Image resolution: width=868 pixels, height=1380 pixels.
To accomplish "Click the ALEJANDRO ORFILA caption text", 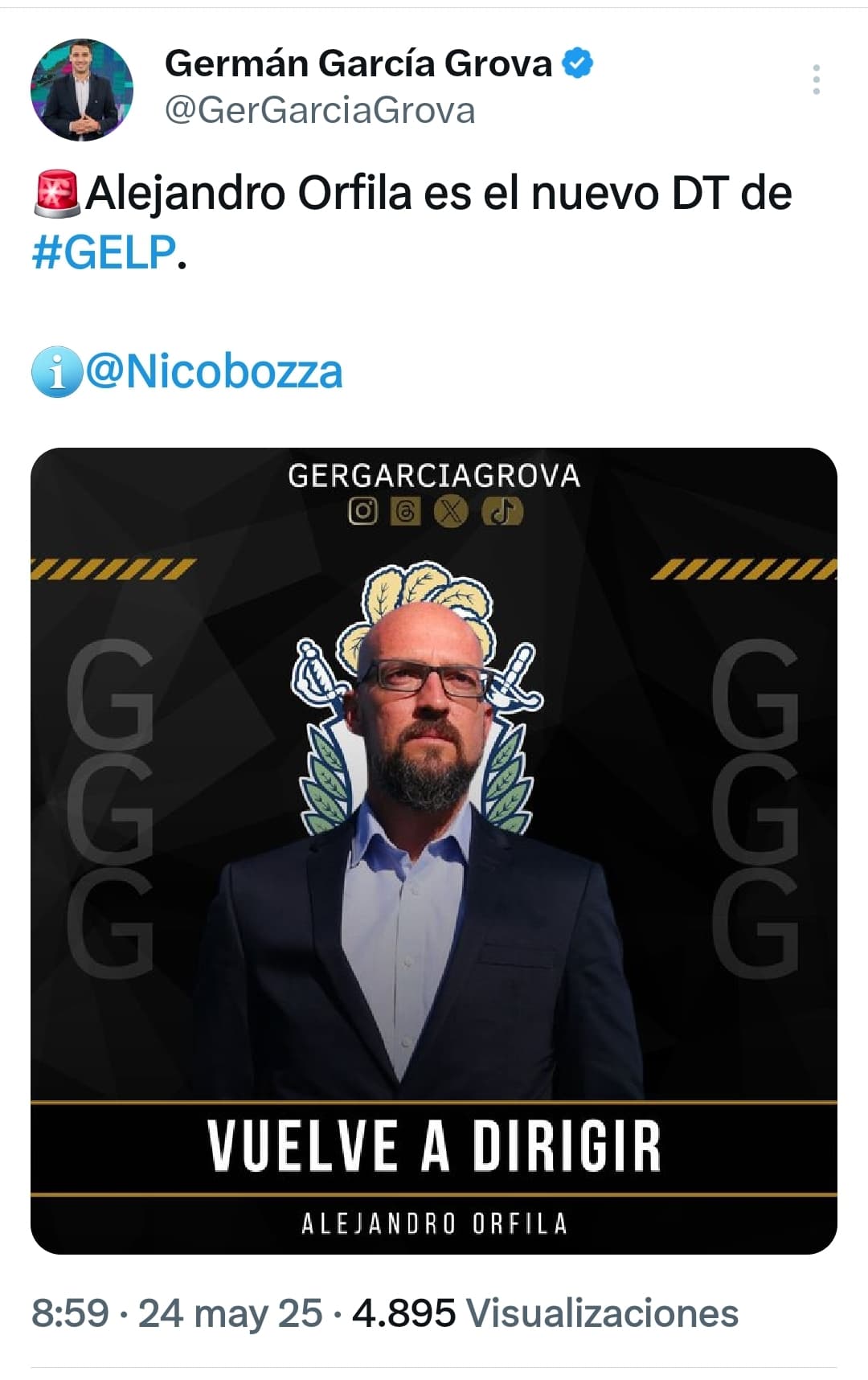I will (434, 1223).
